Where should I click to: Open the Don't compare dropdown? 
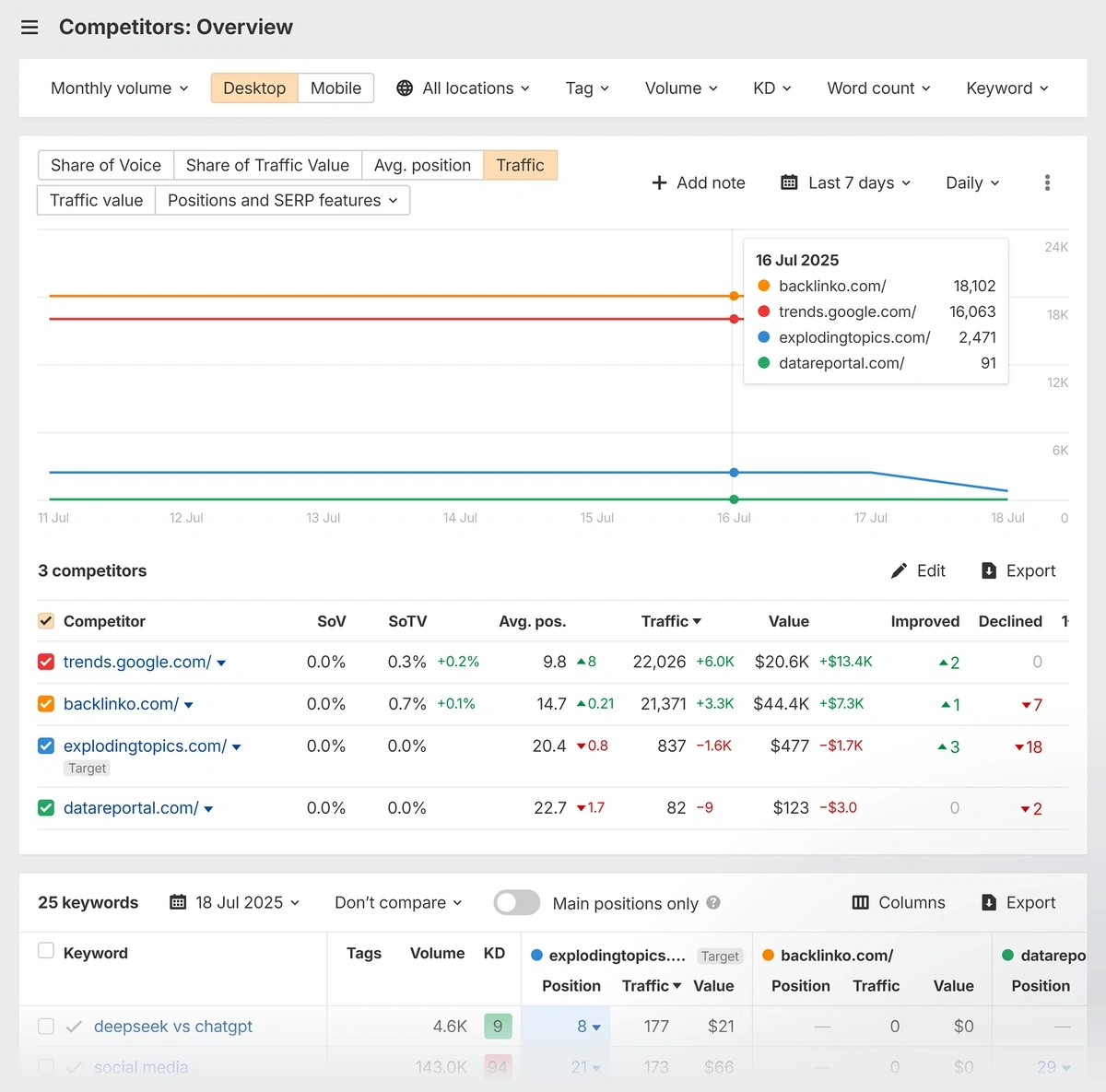pyautogui.click(x=398, y=902)
